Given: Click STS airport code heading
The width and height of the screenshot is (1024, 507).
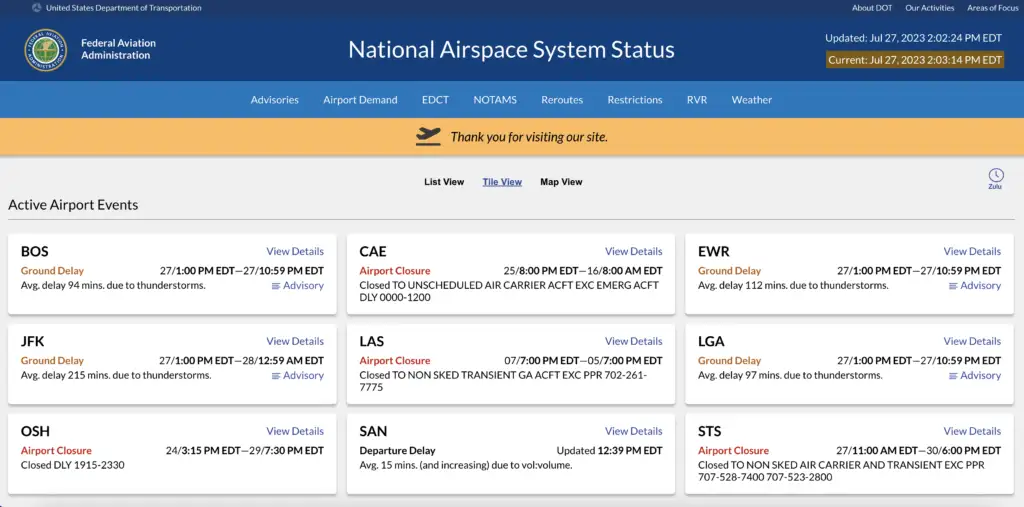Looking at the screenshot, I should (710, 431).
